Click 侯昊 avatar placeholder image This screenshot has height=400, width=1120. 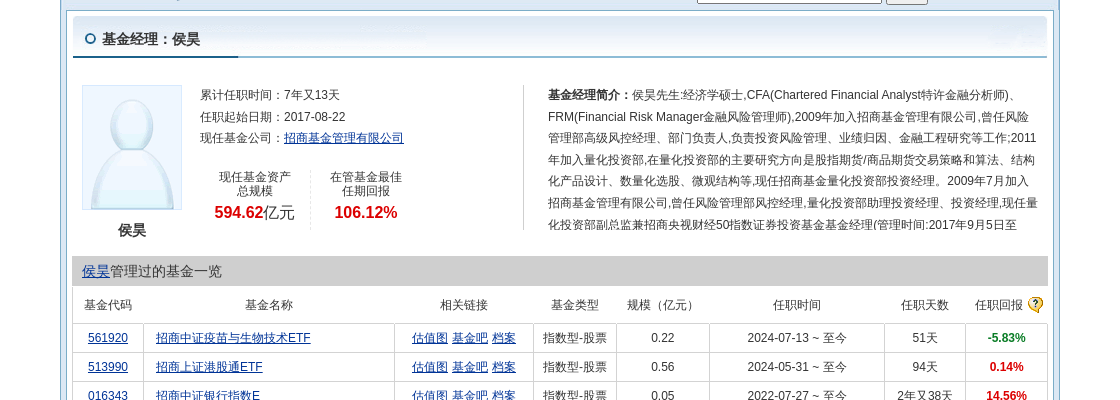point(132,147)
